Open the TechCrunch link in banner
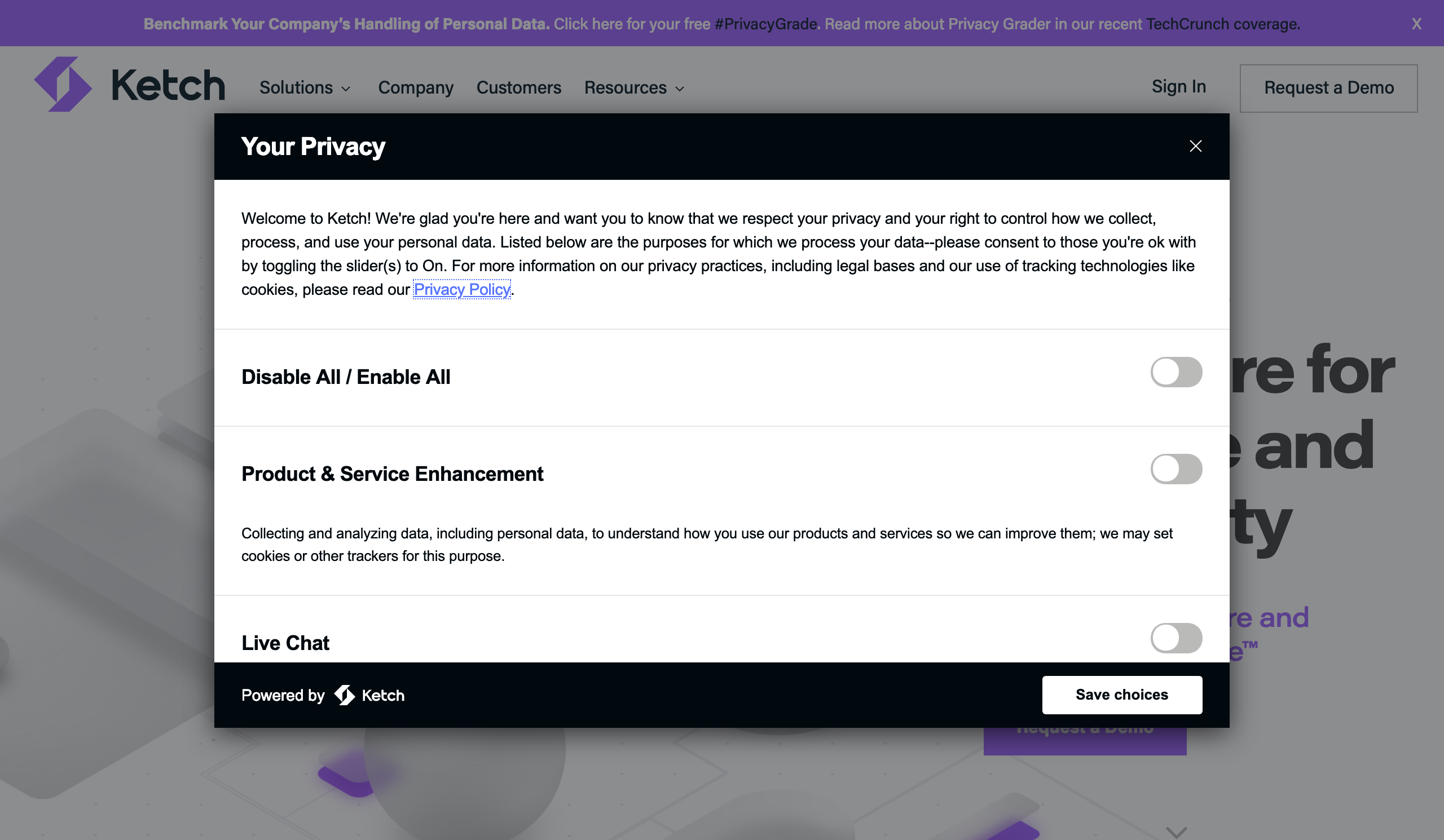This screenshot has height=840, width=1444. pos(1187,24)
